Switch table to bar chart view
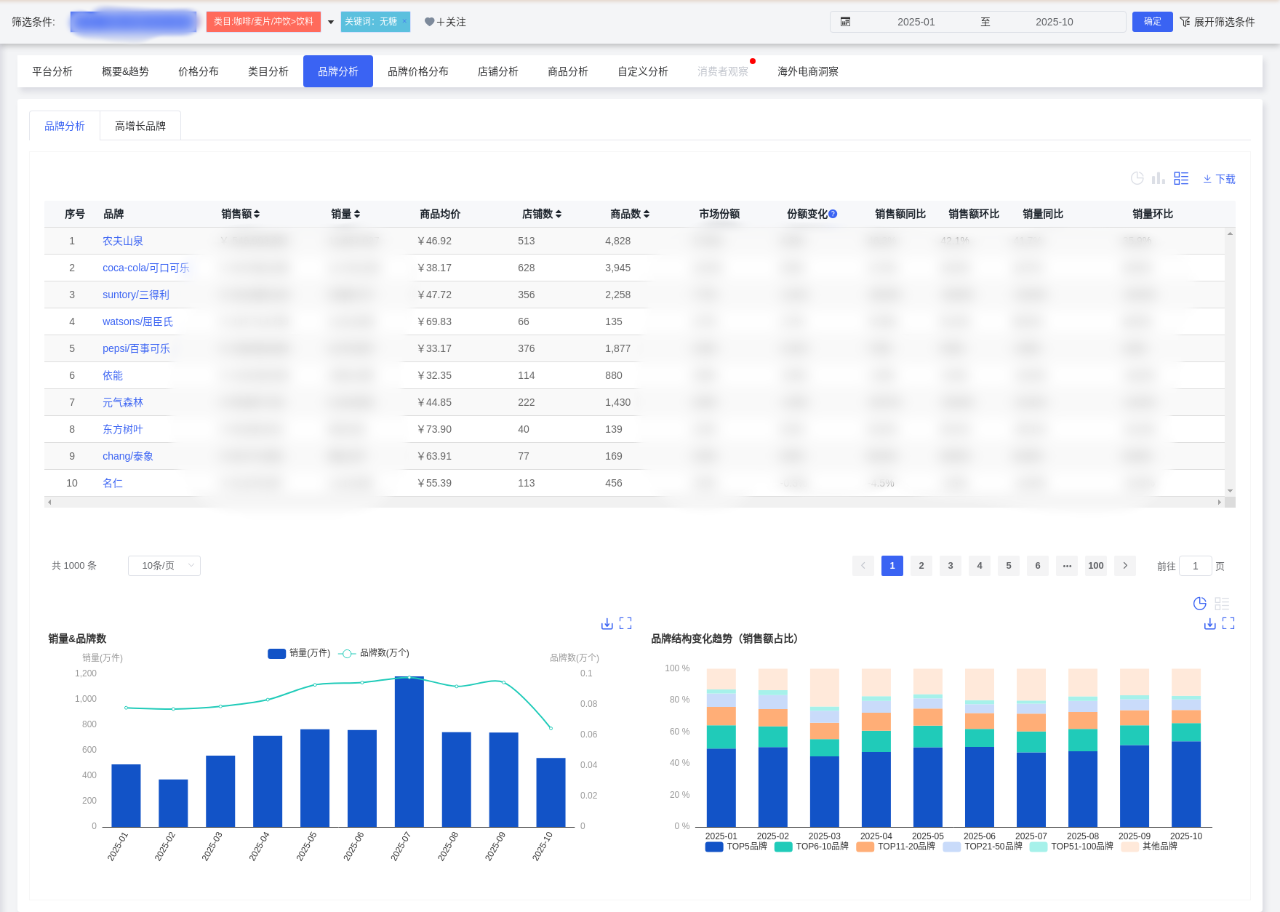Viewport: 1280px width, 912px height. click(x=1158, y=178)
